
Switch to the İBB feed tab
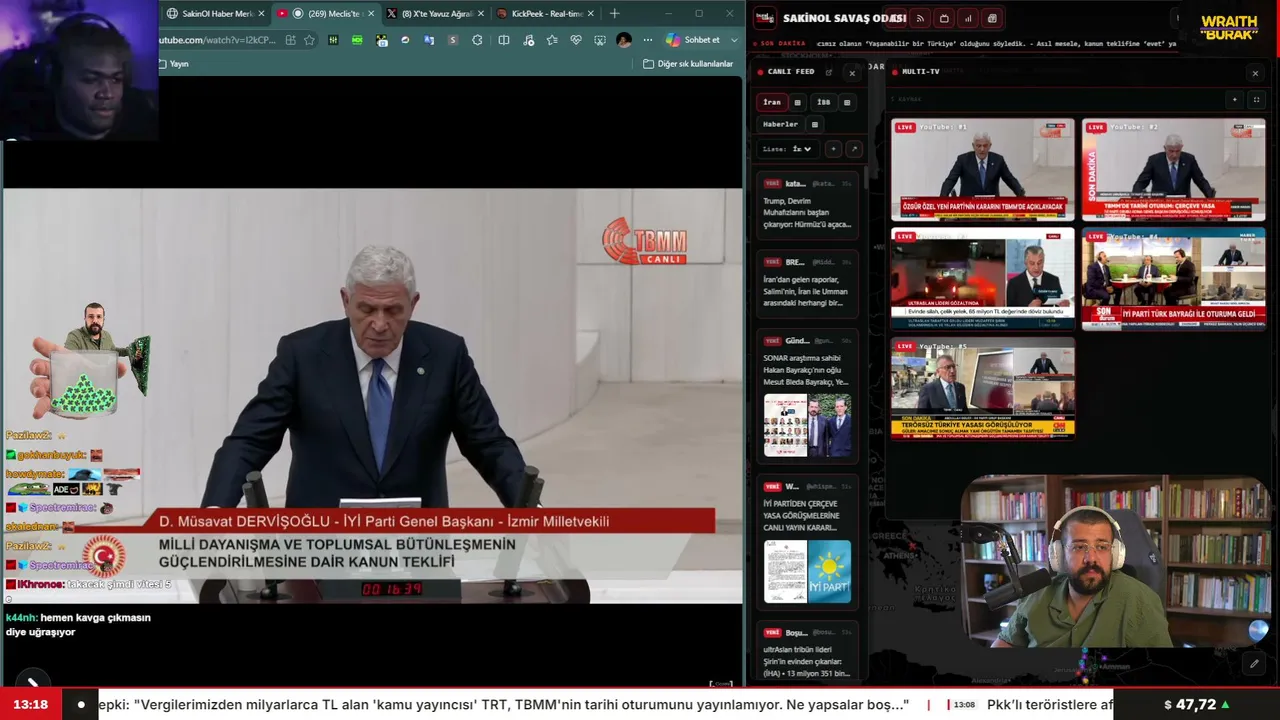(823, 102)
